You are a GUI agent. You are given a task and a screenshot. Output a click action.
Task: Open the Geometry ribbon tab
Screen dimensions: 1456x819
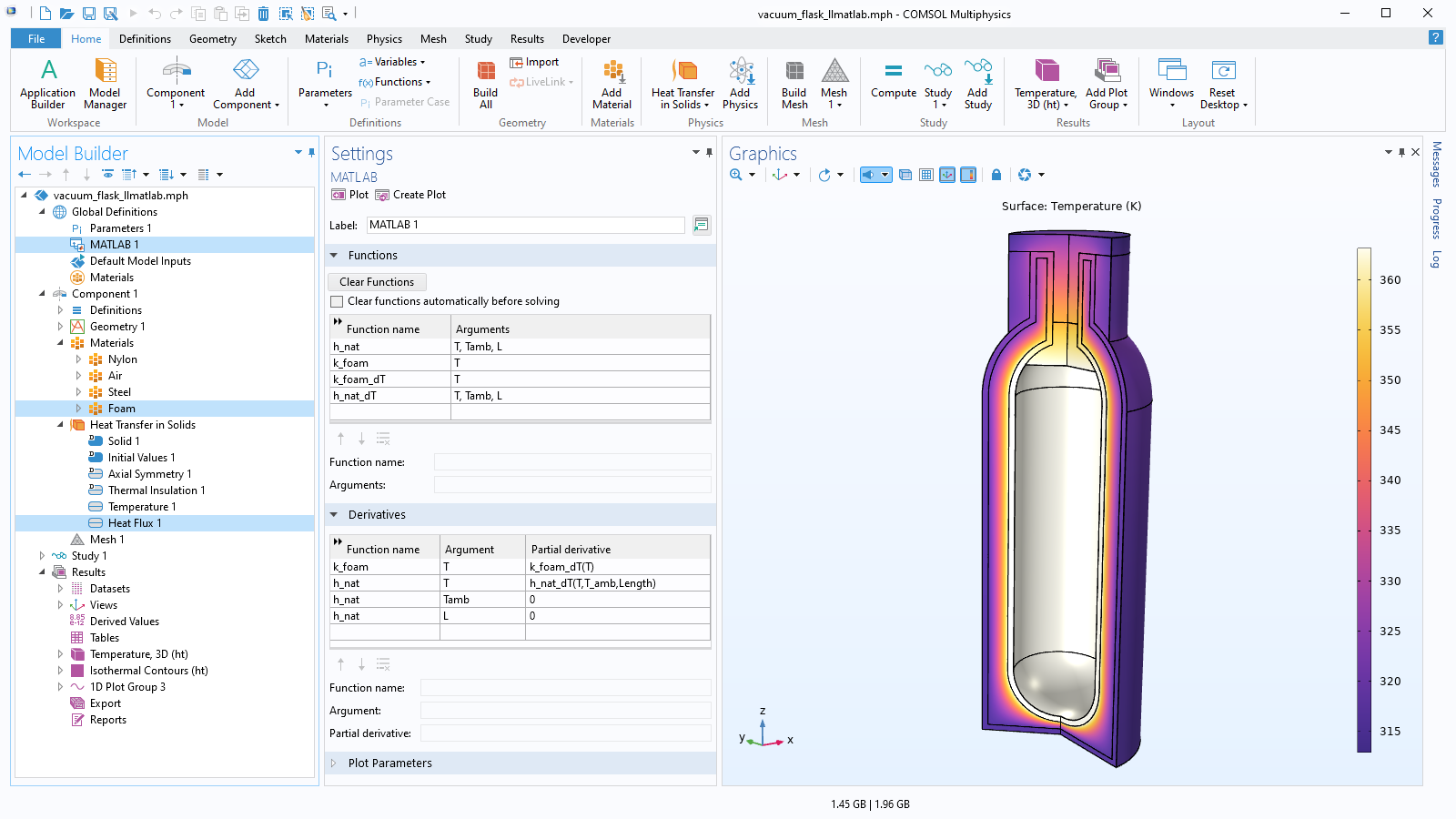point(213,39)
